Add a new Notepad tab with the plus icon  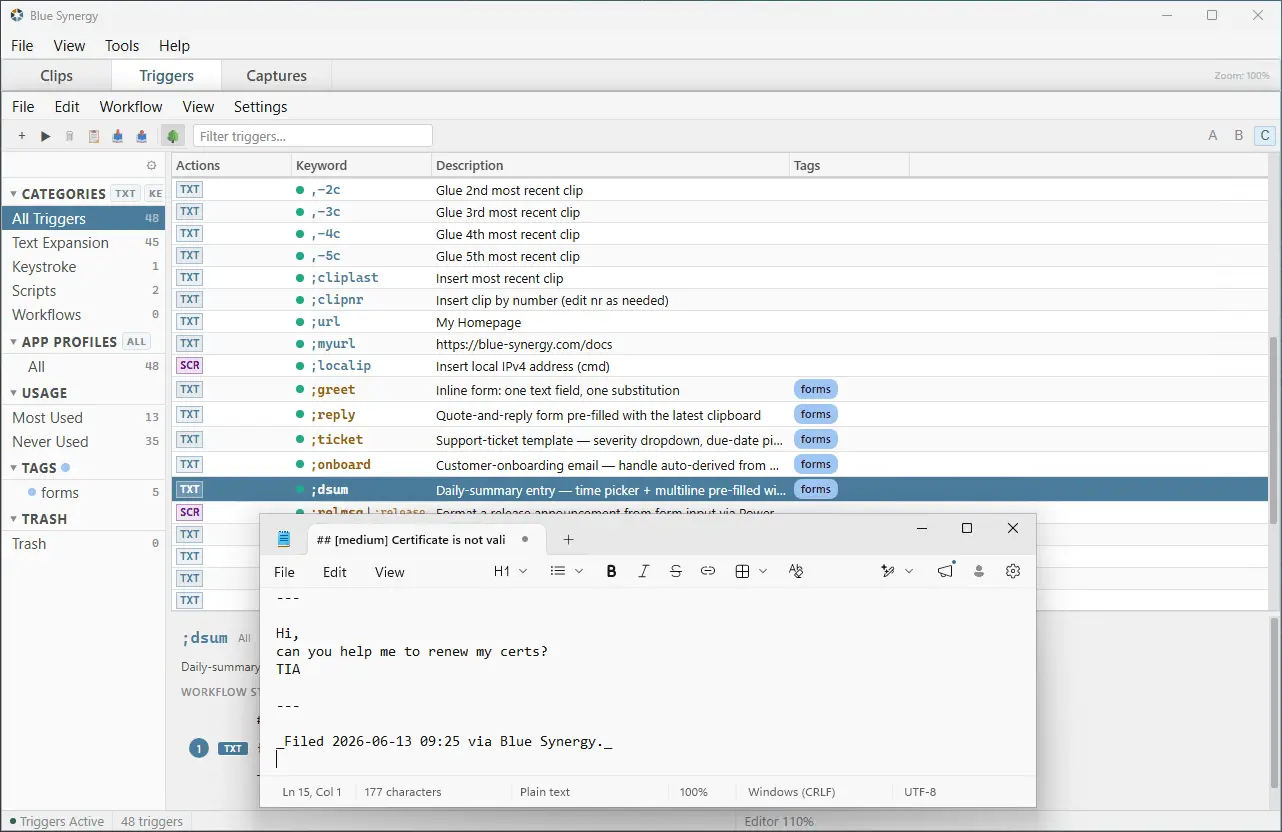[x=568, y=539]
